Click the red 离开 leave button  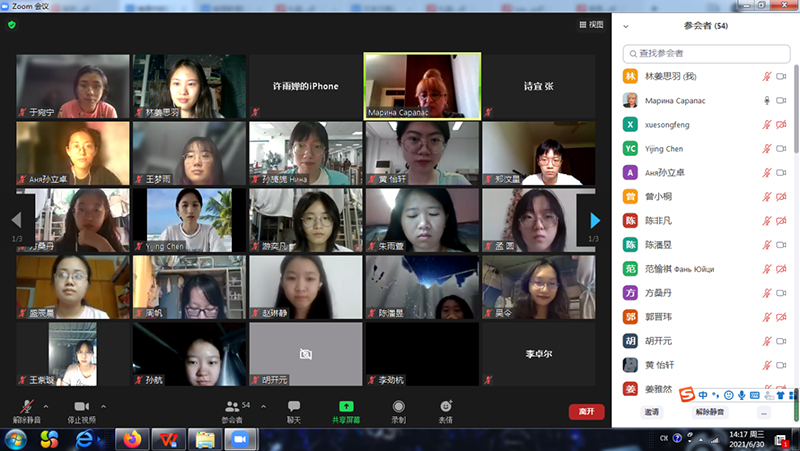click(587, 411)
